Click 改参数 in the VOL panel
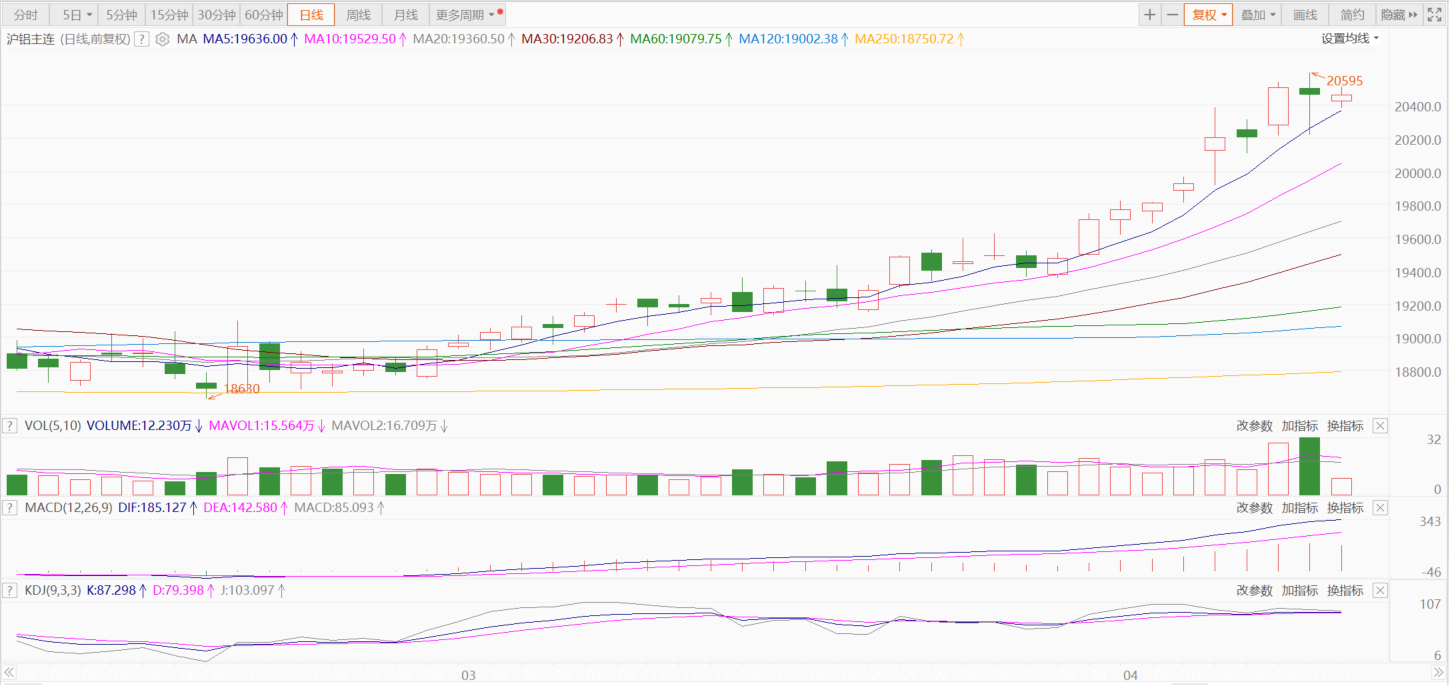This screenshot has height=685, width=1449. (x=1254, y=425)
